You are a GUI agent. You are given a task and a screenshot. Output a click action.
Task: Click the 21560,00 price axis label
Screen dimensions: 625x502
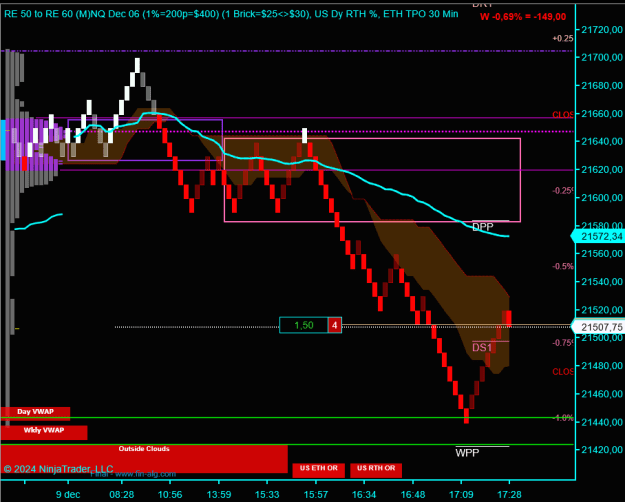coord(602,254)
